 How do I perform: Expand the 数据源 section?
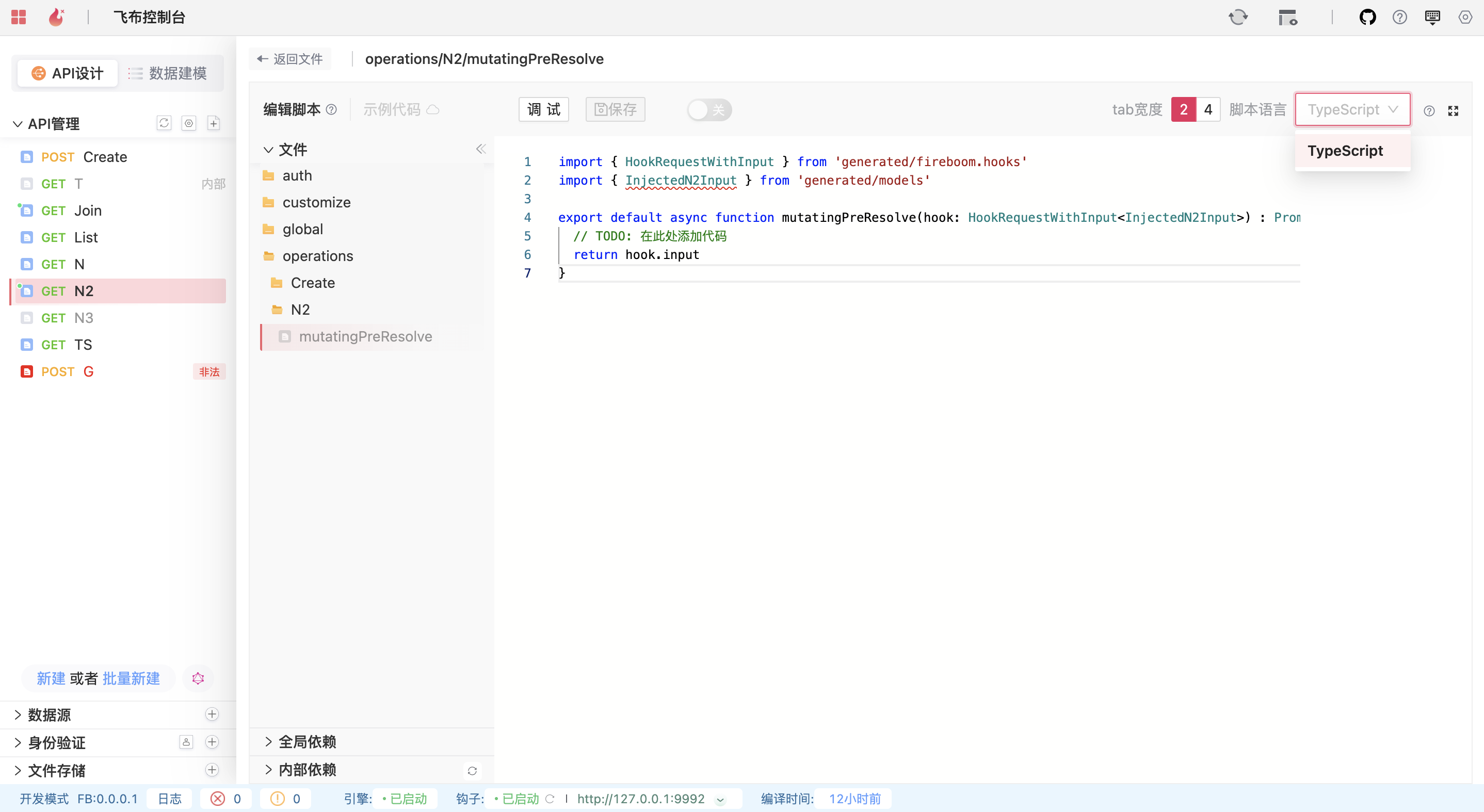(x=50, y=714)
